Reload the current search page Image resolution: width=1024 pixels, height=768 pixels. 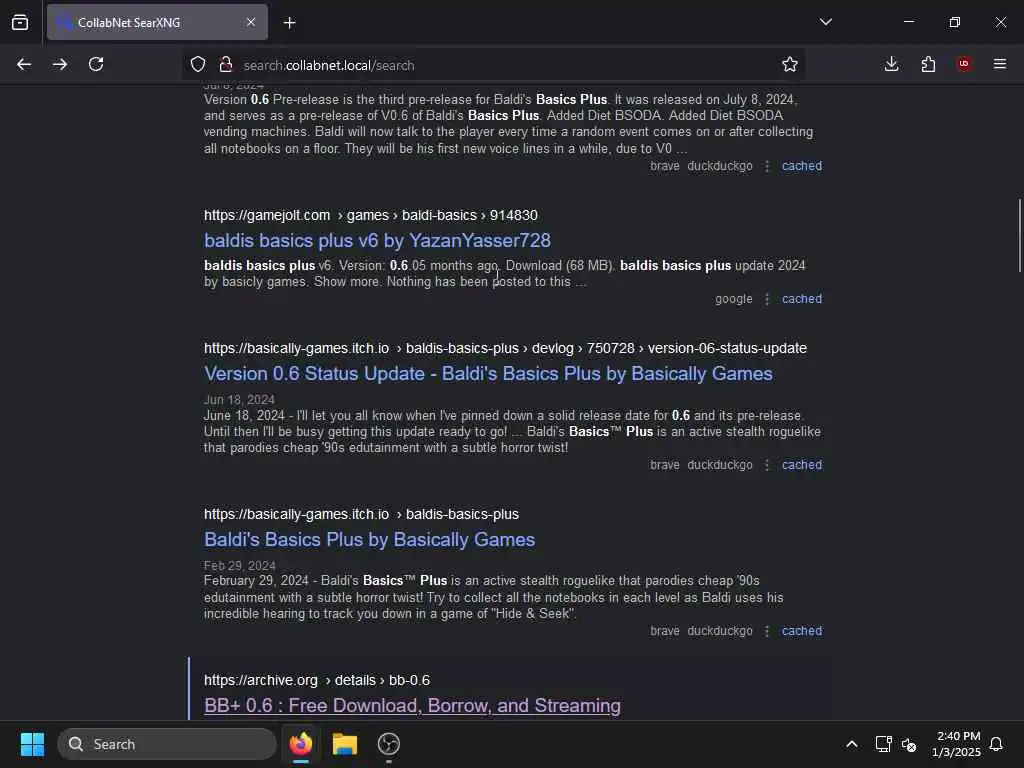pyautogui.click(x=96, y=64)
